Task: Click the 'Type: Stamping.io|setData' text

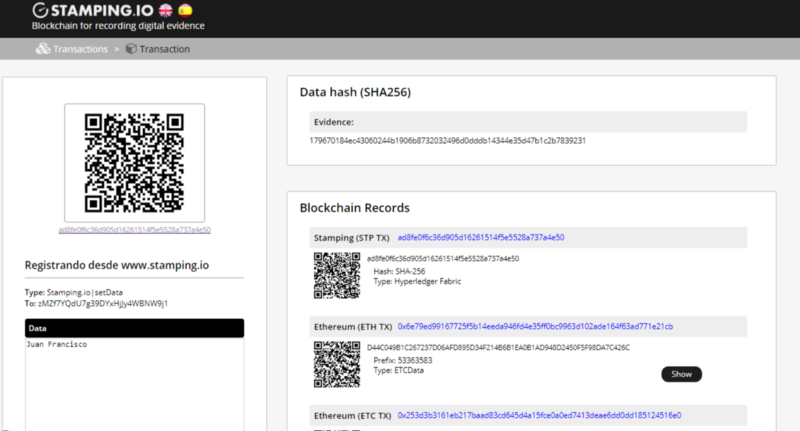Action: [73, 292]
